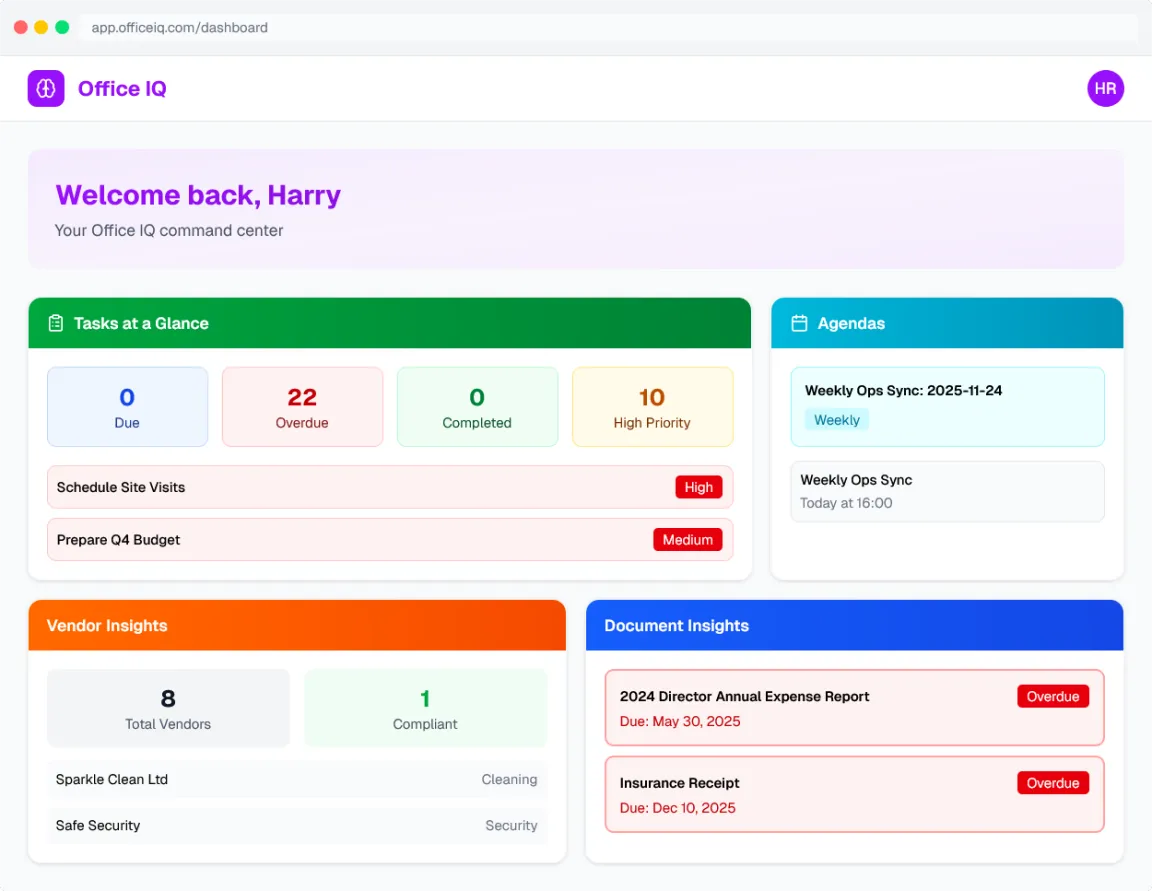This screenshot has width=1152, height=891.
Task: Open the Weekly Ops Sync 2025-11-24 agenda entry
Action: [947, 405]
